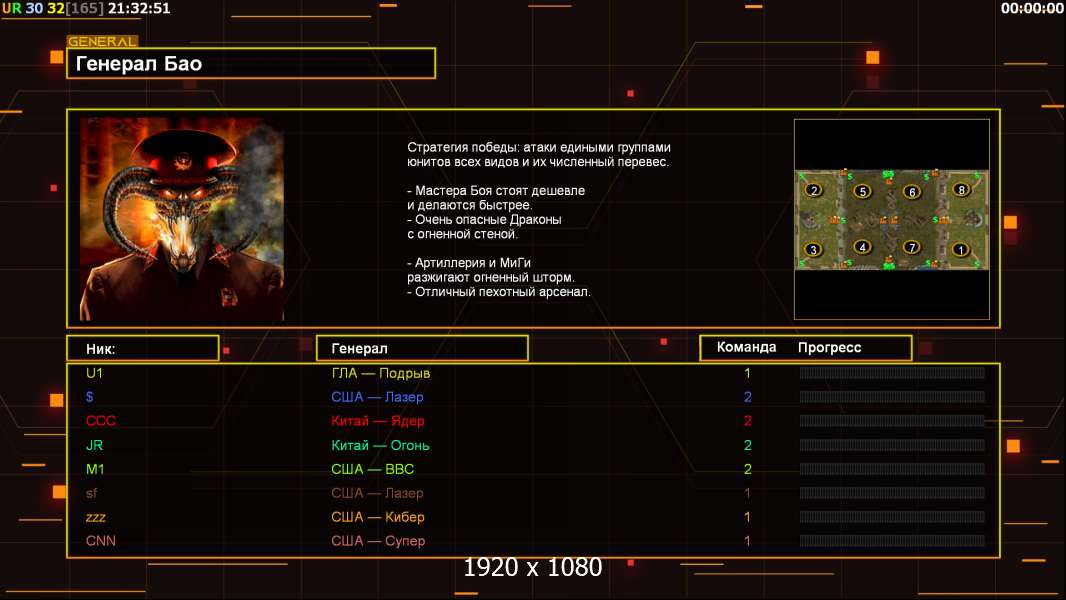Viewport: 1066px width, 600px height.
Task: Select the 'Генерал' column header
Action: pyautogui.click(x=422, y=349)
